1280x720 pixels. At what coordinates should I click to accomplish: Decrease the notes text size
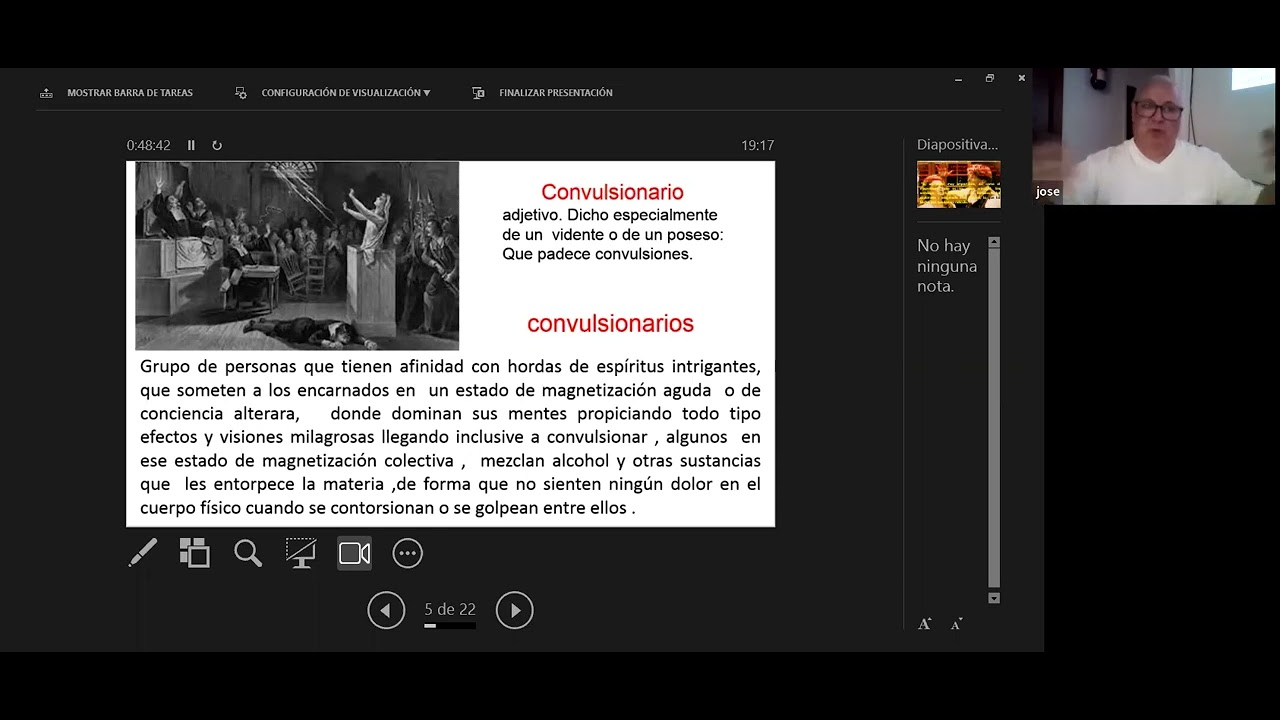[957, 624]
